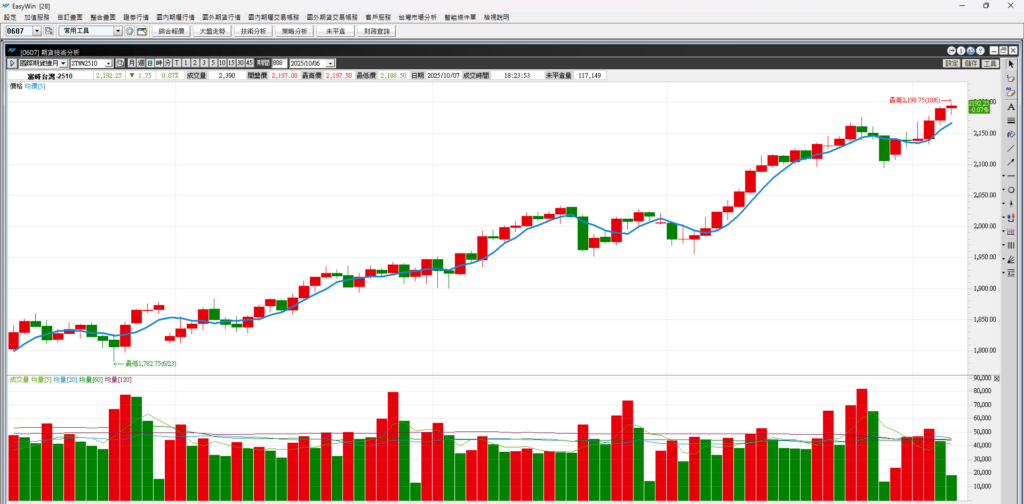Click the 未平倉 button
1024x504 pixels.
pos(335,31)
